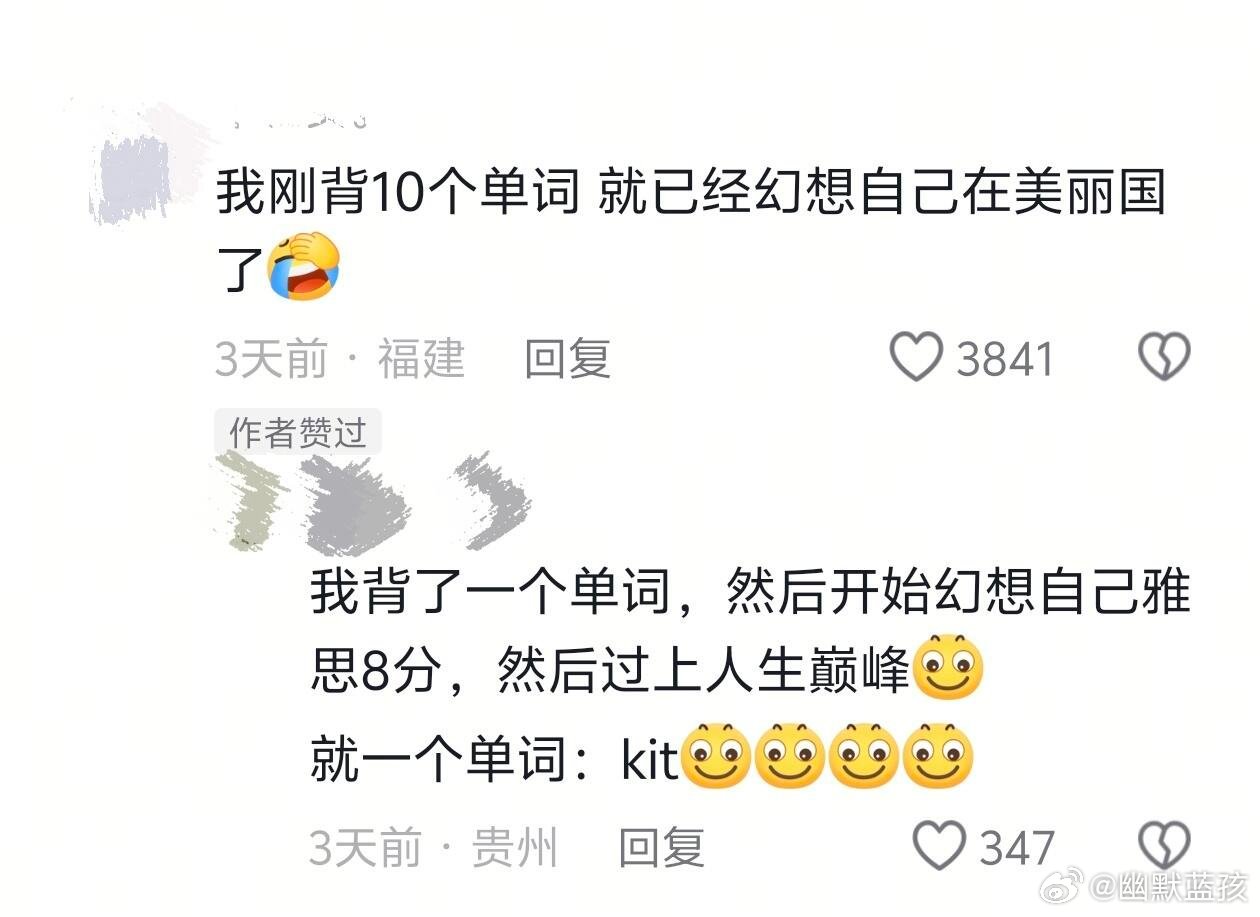
Task: Select the comment text 我刚背10个单词
Action: click(399, 193)
